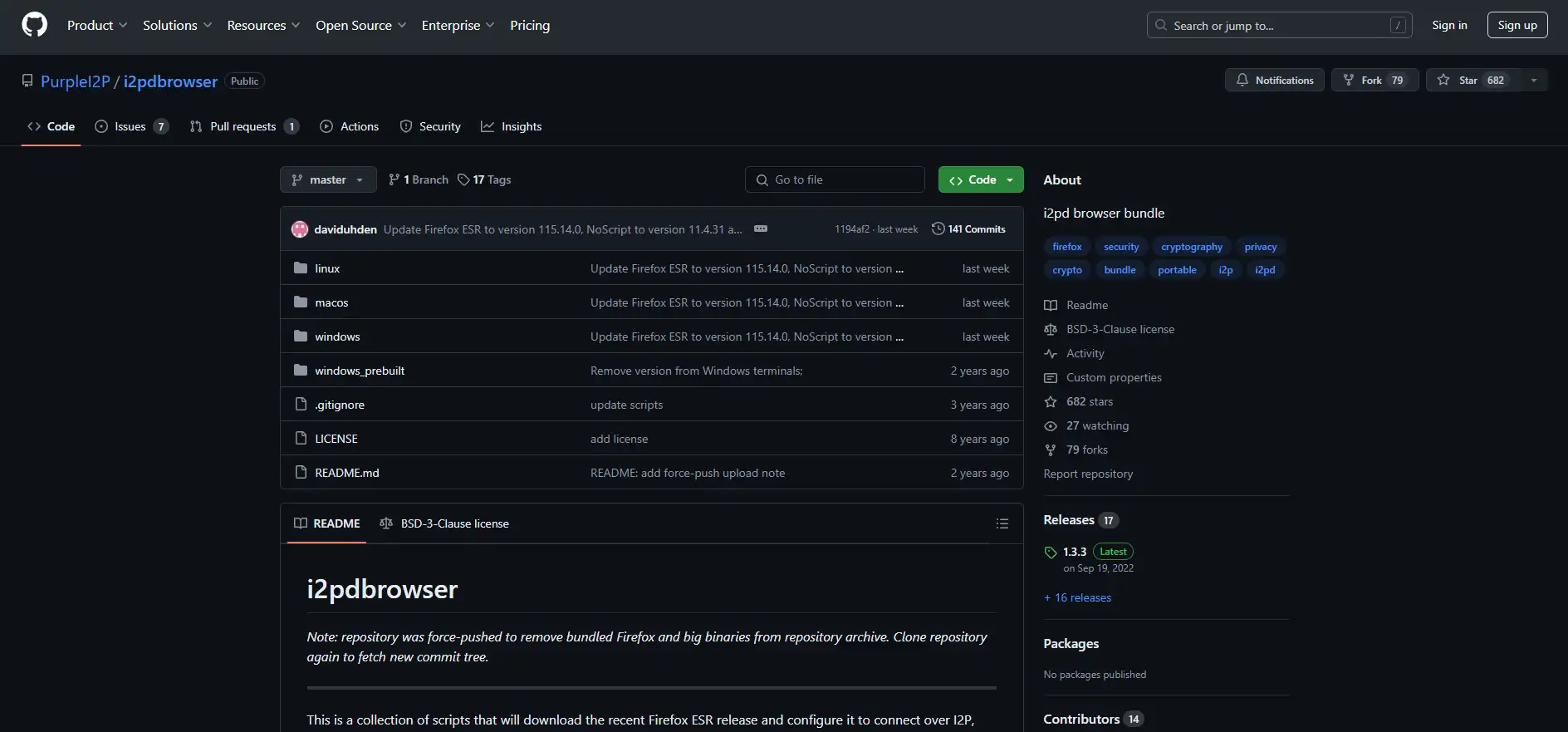Open the i2pdbrowser repository link
Image resolution: width=1568 pixels, height=732 pixels.
click(x=170, y=81)
